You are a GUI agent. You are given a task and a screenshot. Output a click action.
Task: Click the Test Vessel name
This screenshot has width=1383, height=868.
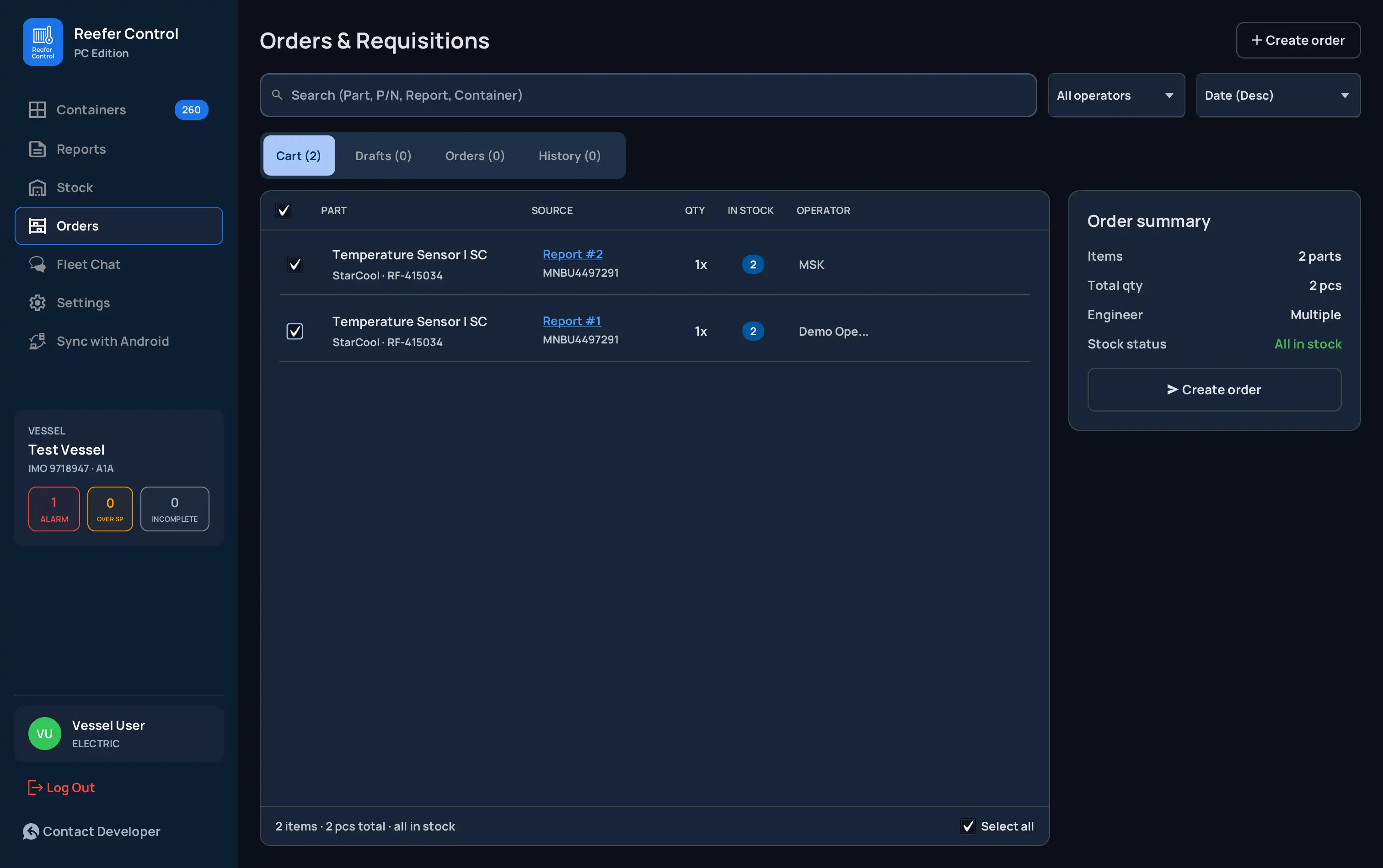tap(67, 450)
